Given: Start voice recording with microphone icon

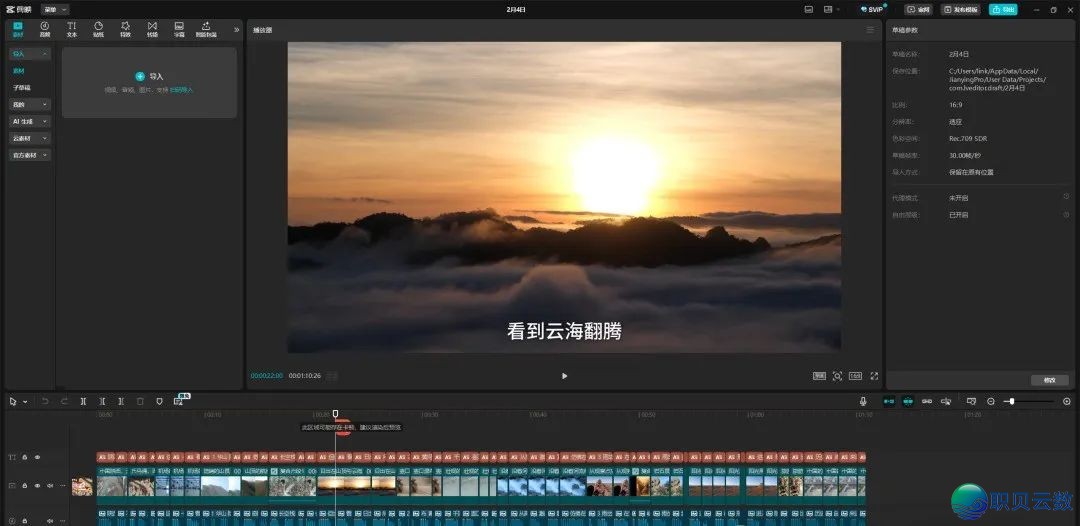Looking at the screenshot, I should coord(862,401).
